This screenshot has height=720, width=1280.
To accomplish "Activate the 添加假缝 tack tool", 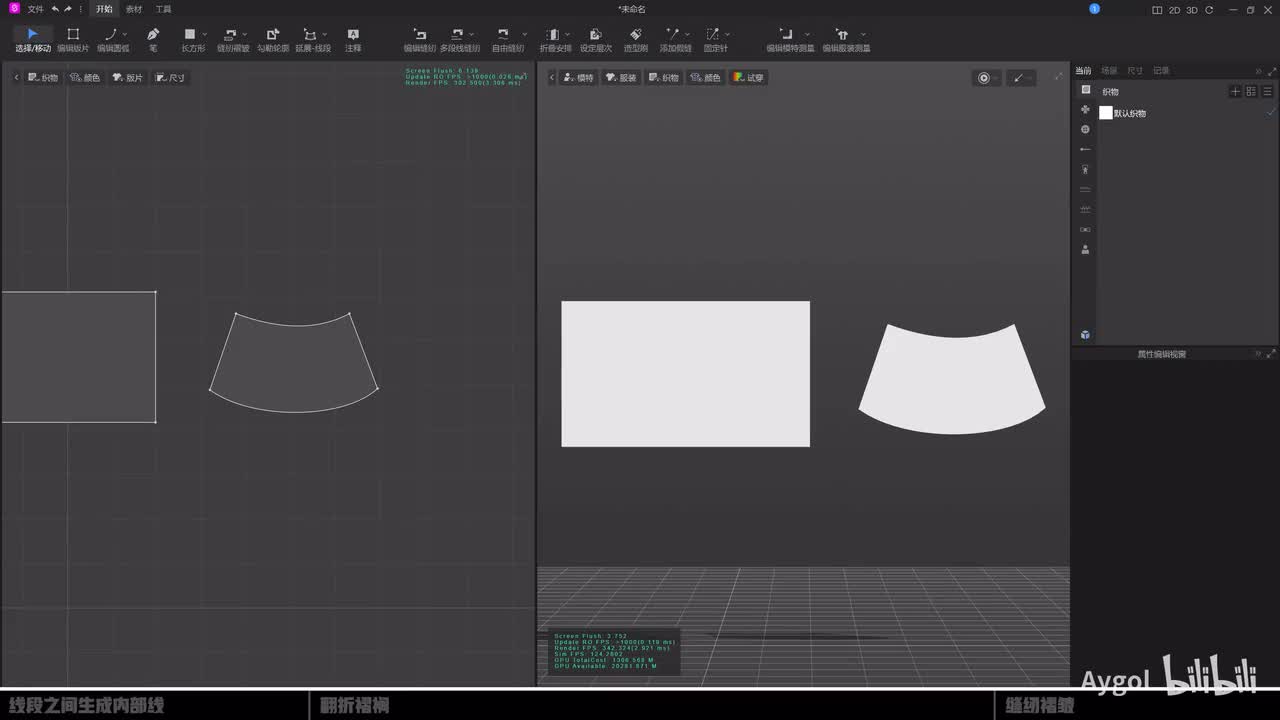I will tap(674, 40).
